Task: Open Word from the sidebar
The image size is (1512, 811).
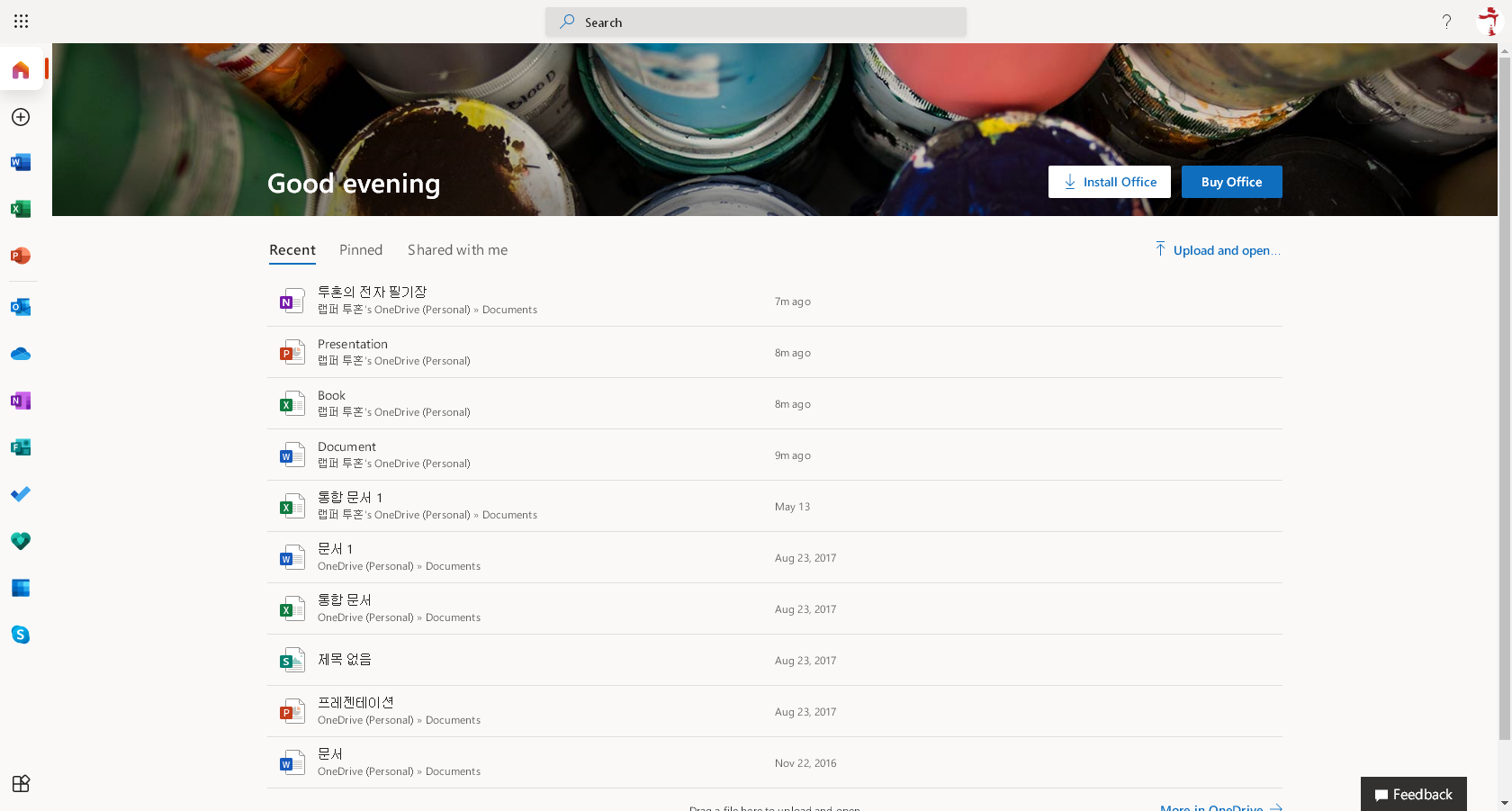Action: (x=21, y=162)
